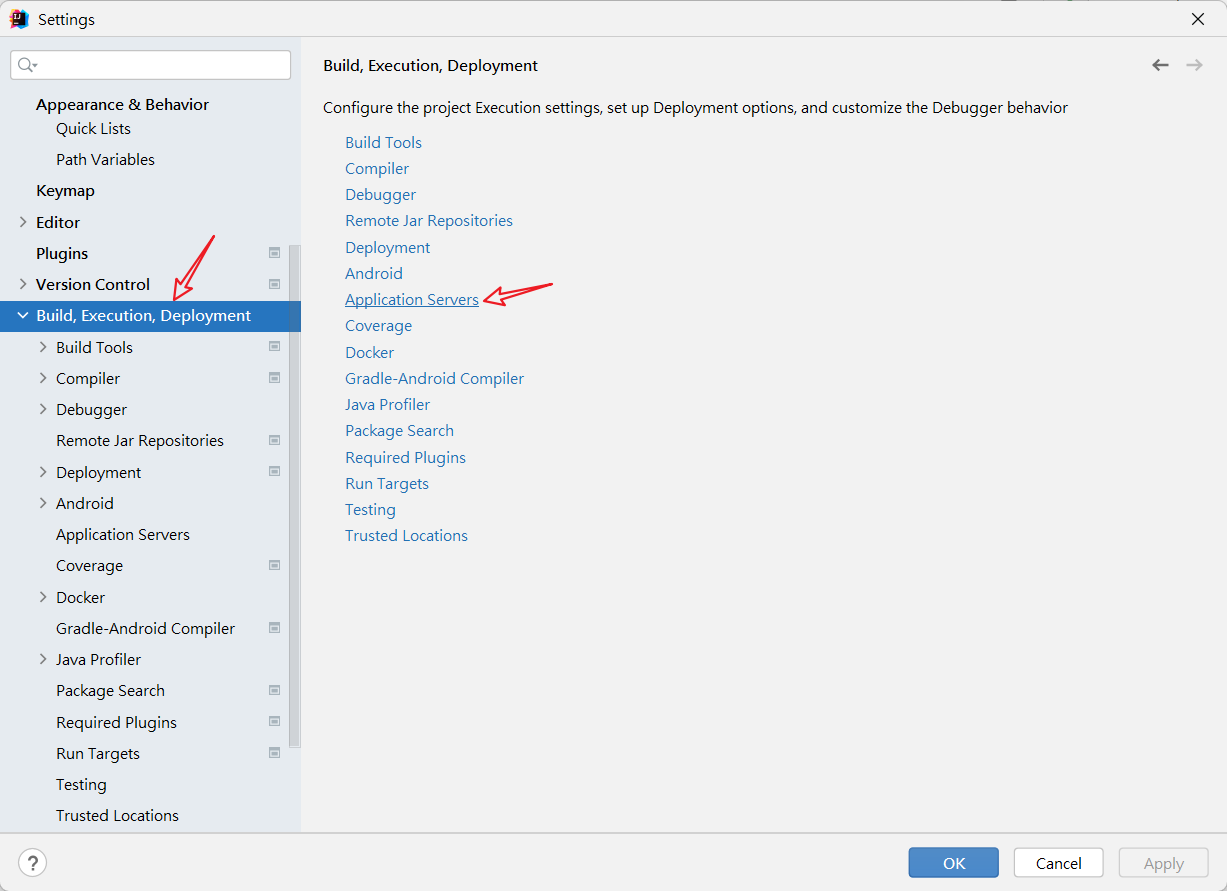Open the Docker link in right pane
Screen dimensions: 1227x891
pyautogui.click(x=369, y=352)
